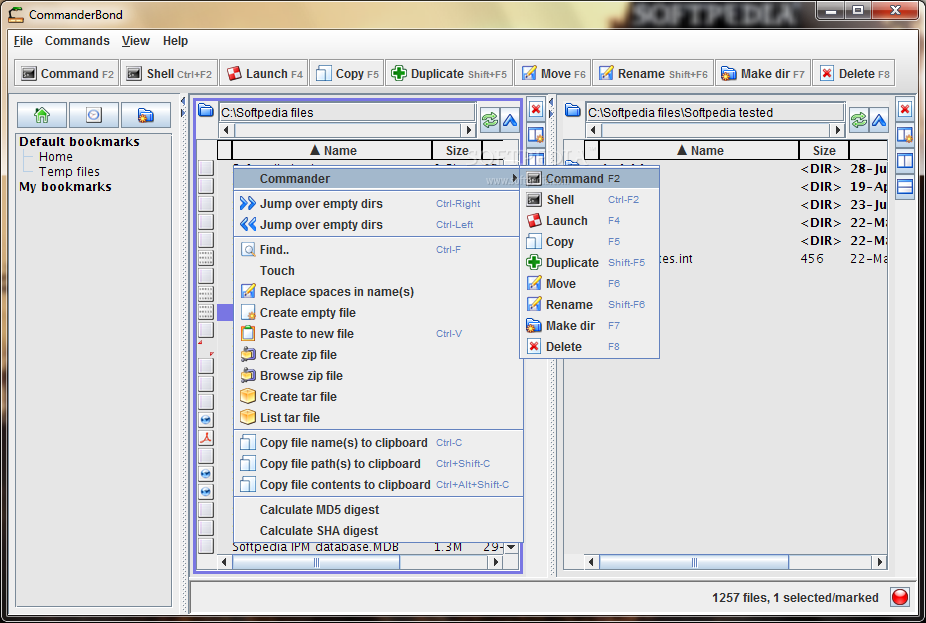The image size is (926, 623).
Task: Go up a directory in left panel
Action: (x=510, y=120)
